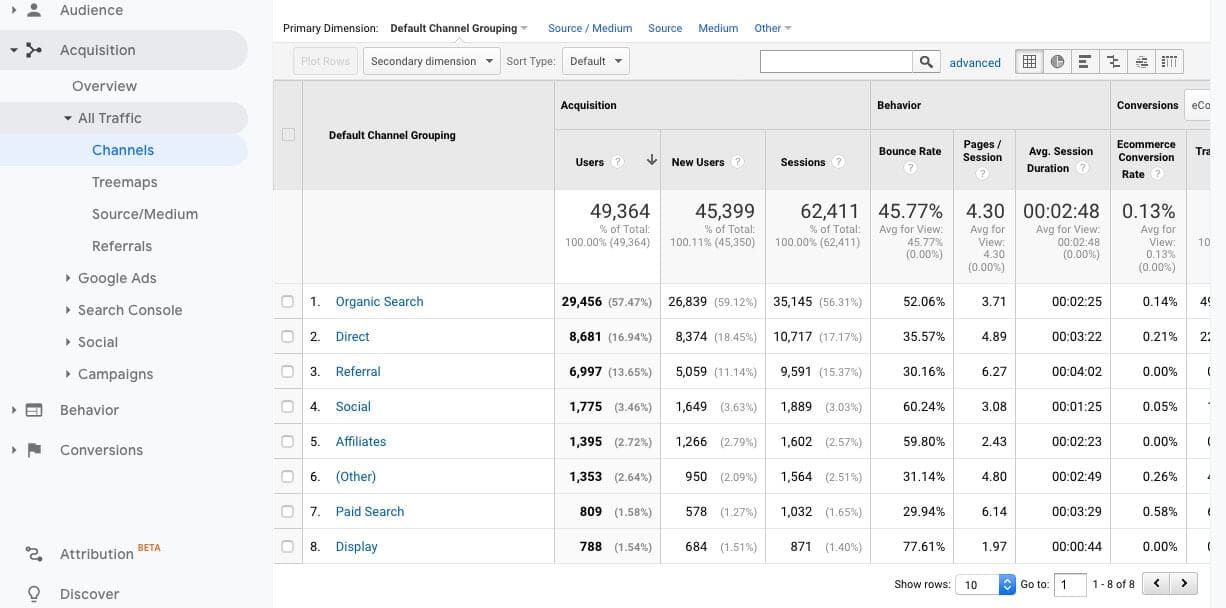
Task: Select the Source / Medium primary dimension
Action: click(x=590, y=28)
